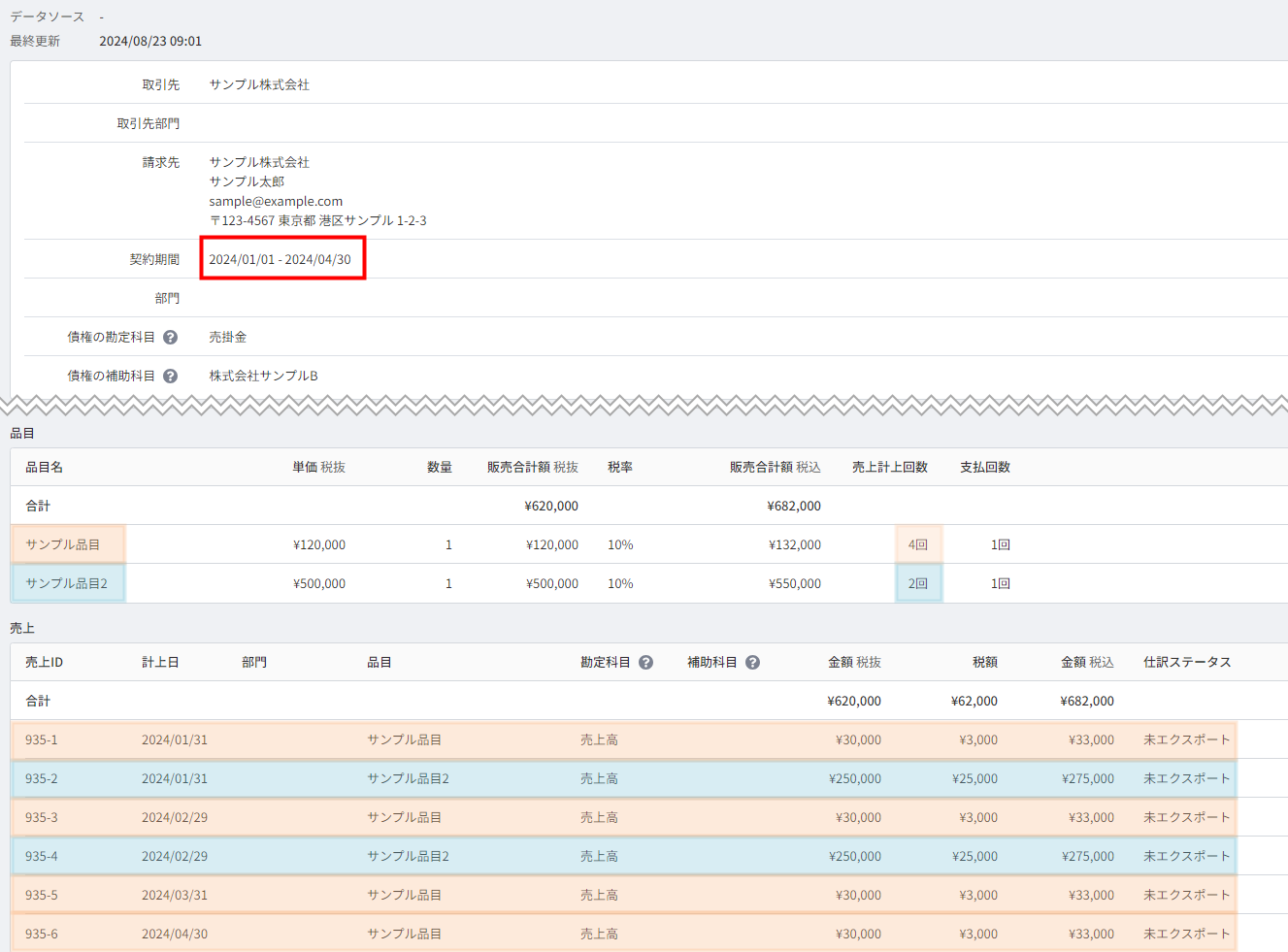Screen dimensions: 1288x952
Task: Select tax-included amount ¥550,000
Action: pos(795,583)
